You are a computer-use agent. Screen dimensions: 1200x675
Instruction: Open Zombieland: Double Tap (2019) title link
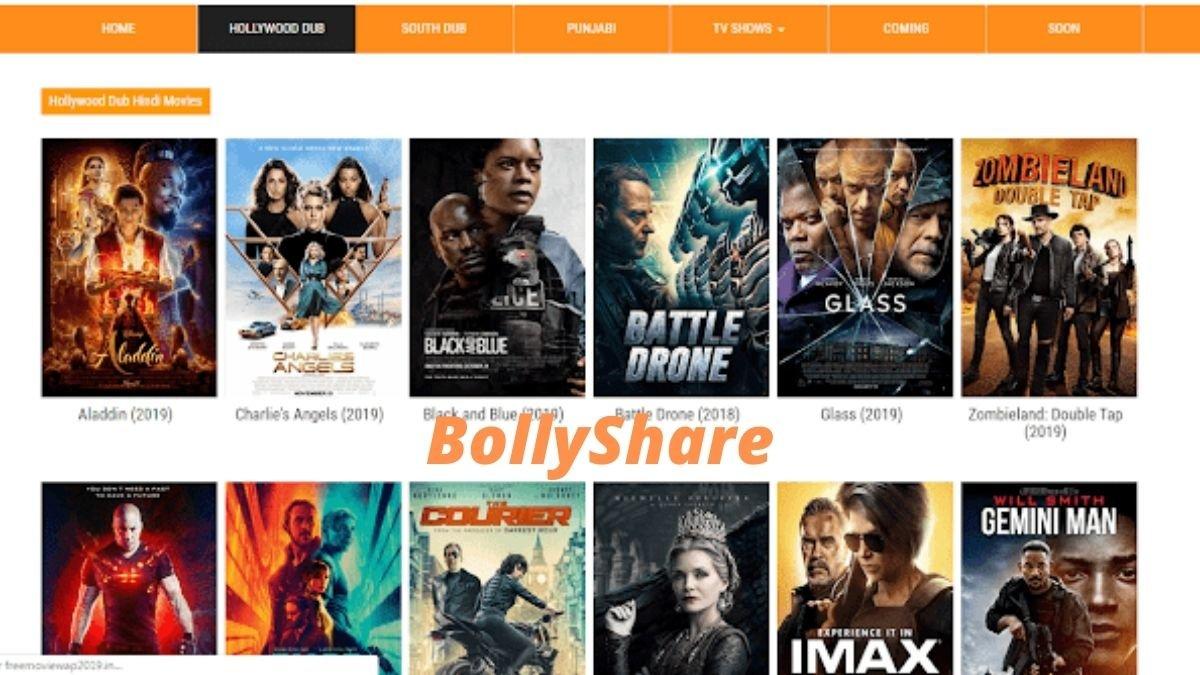tap(1045, 423)
